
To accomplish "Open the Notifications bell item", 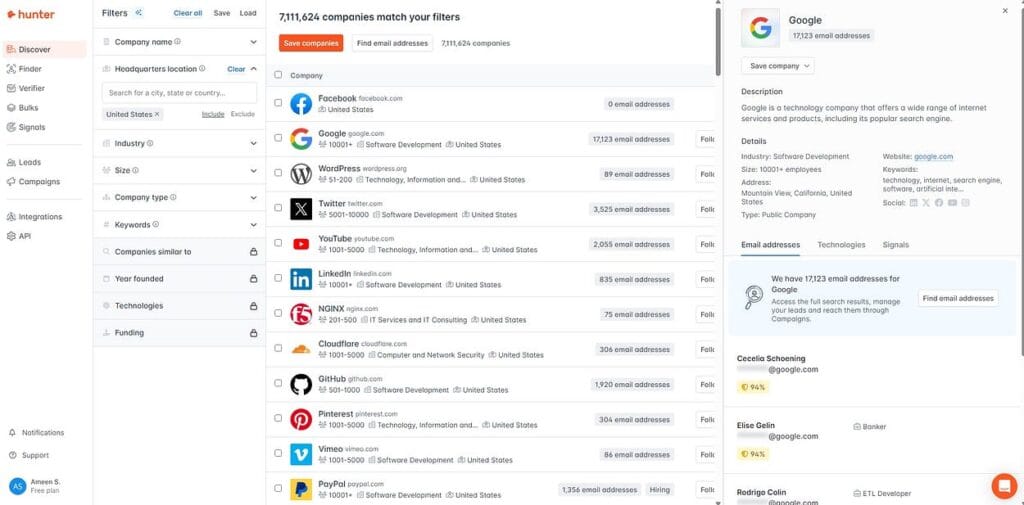I will pyautogui.click(x=37, y=432).
